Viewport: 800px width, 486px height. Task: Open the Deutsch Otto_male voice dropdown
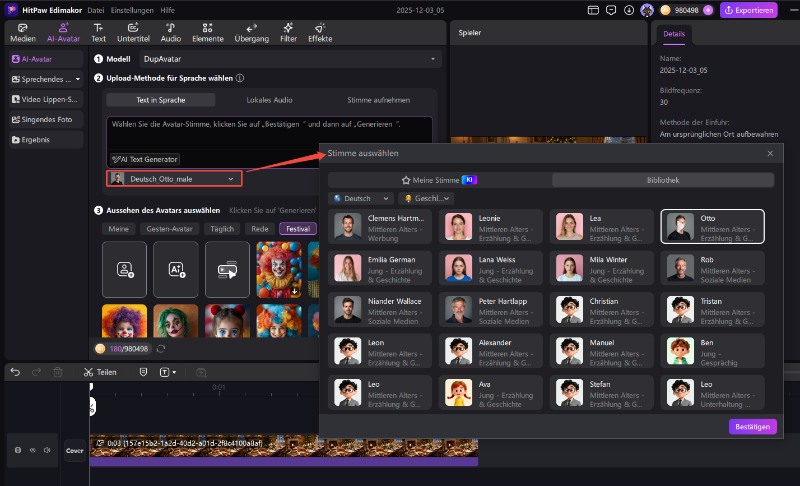(174, 179)
